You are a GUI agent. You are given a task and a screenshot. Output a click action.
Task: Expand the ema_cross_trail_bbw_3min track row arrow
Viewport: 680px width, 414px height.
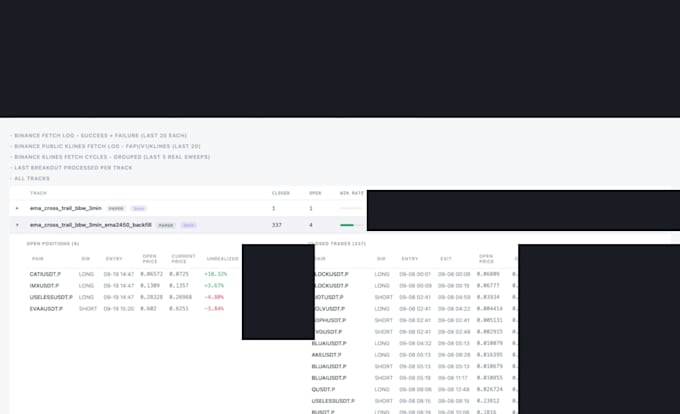tap(17, 209)
